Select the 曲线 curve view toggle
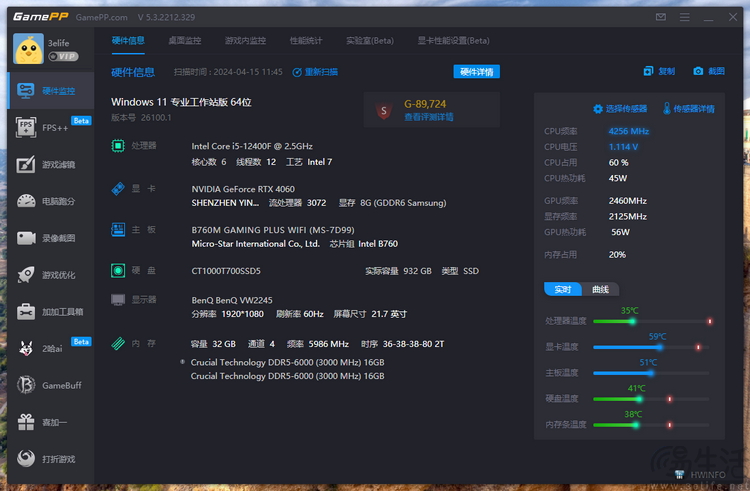Viewport: 750px width, 491px height. pyautogui.click(x=600, y=289)
